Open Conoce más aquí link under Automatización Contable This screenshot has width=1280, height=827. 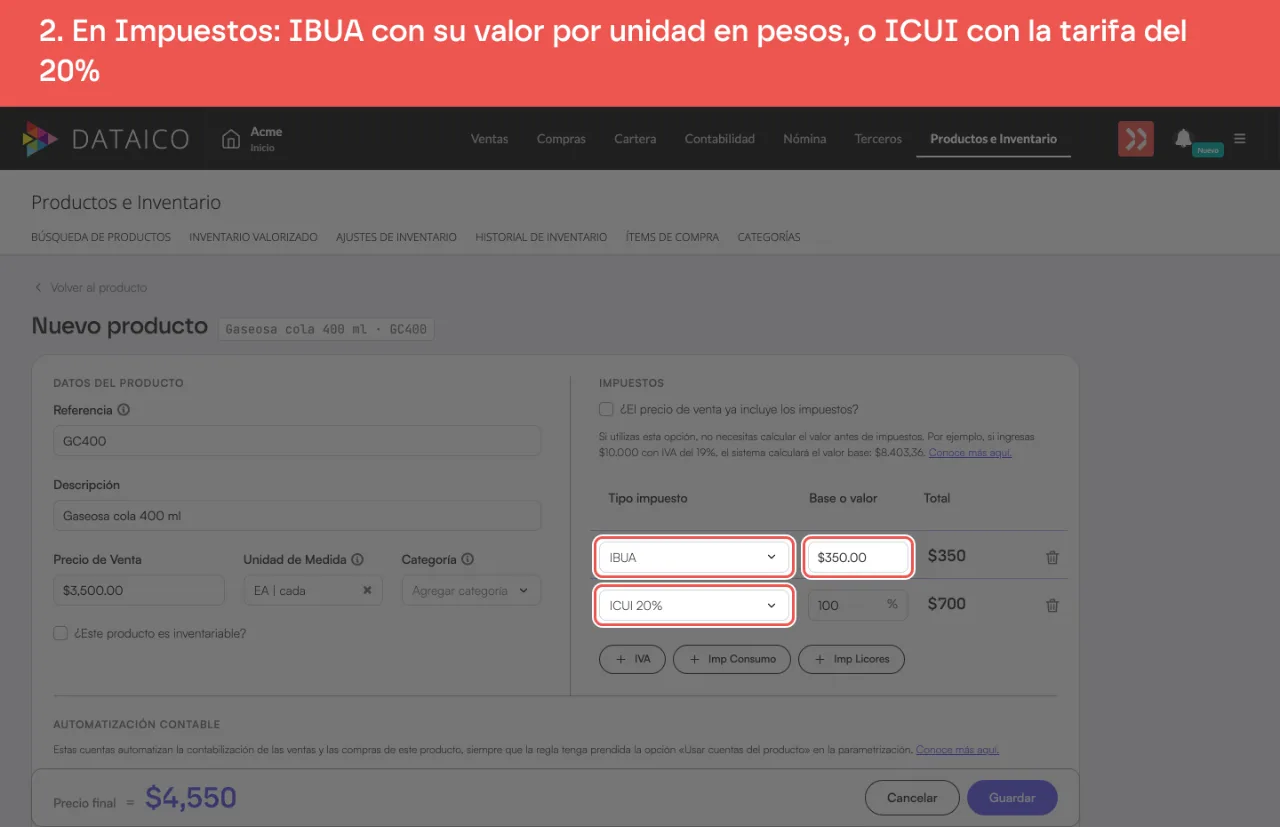point(957,749)
